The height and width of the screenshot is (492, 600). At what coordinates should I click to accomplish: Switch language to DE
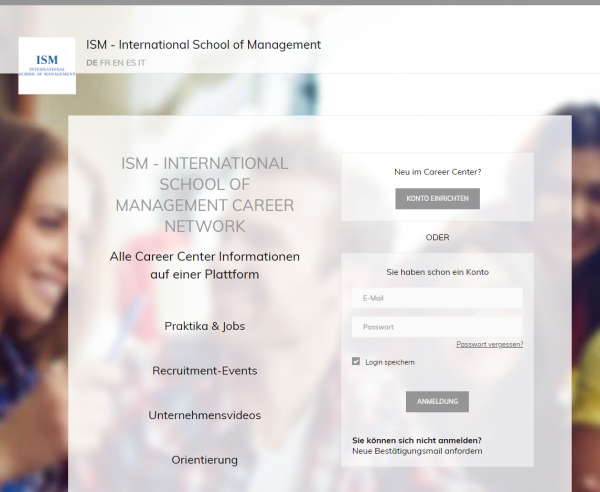pos(92,63)
